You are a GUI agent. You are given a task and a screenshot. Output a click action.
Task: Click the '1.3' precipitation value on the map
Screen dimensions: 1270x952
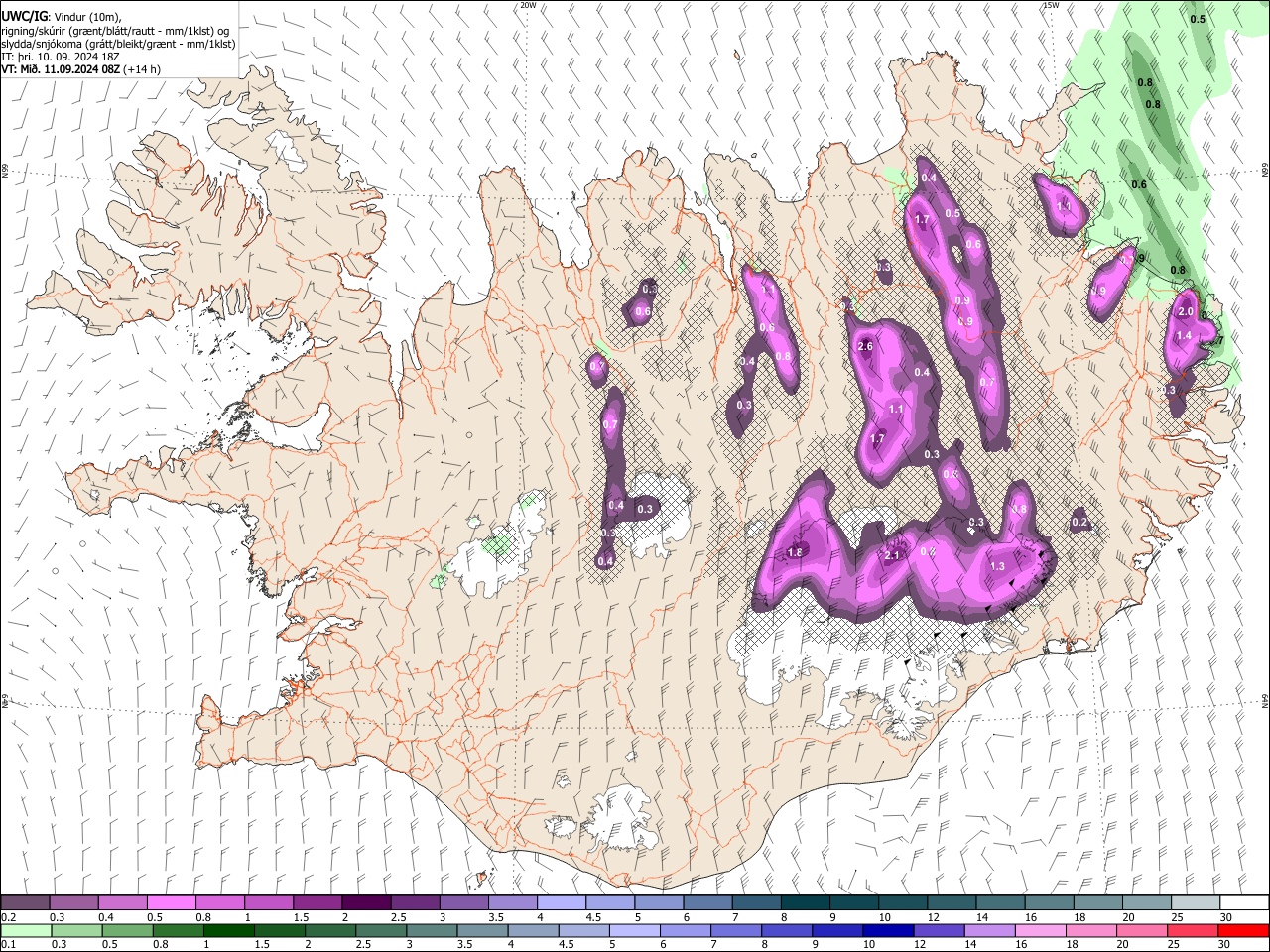(x=998, y=566)
